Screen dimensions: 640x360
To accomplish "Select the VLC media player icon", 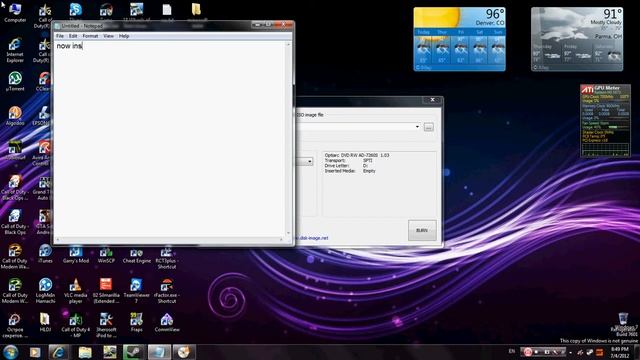I will [x=76, y=291].
